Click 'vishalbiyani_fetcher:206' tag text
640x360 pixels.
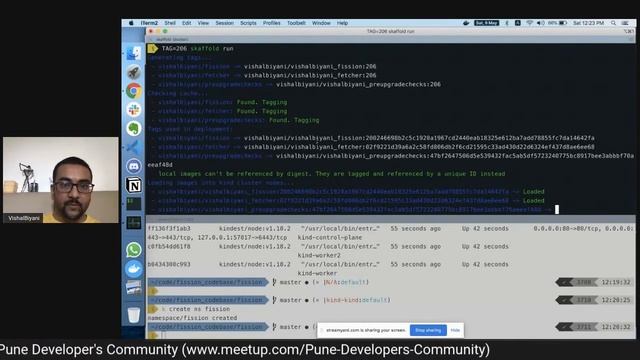click(310, 76)
